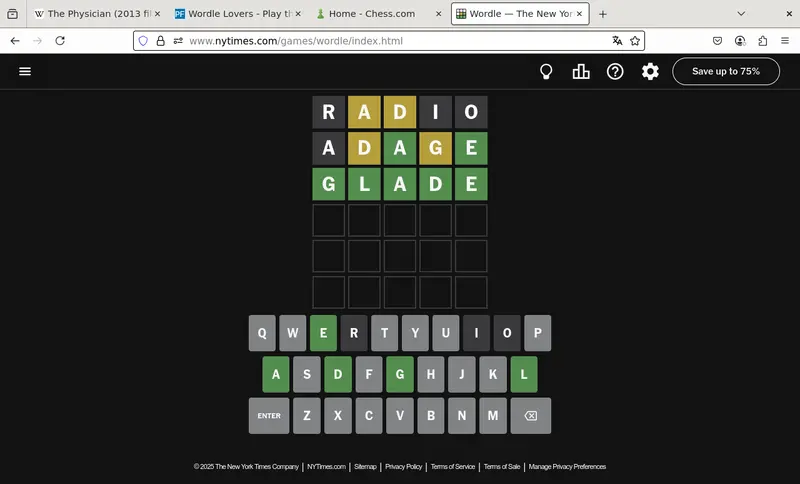Image resolution: width=800 pixels, height=484 pixels.
Task: Select the Wordle — The New York Times tab
Action: [x=520, y=14]
